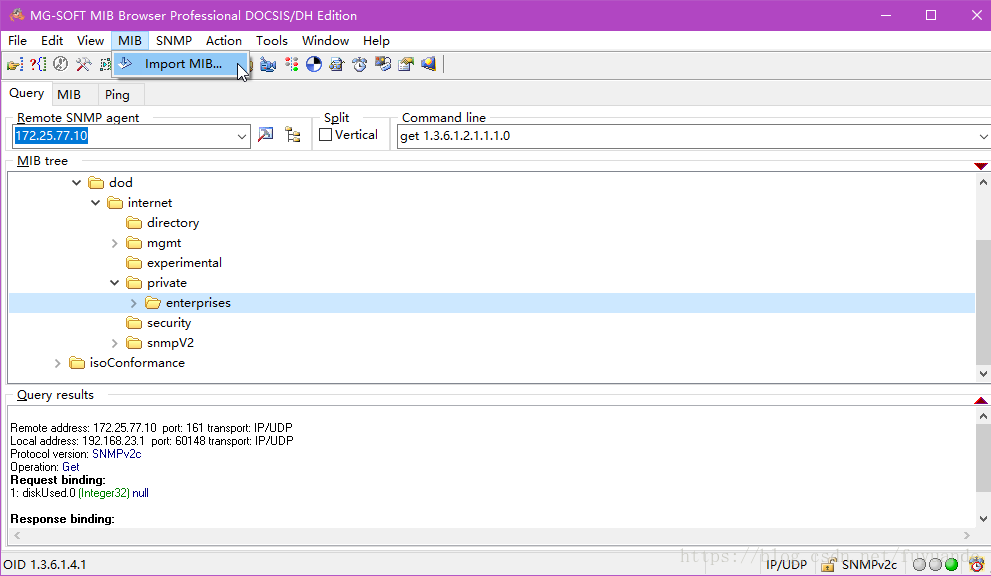991x576 pixels.
Task: Open the SNMP menu
Action: click(x=174, y=40)
